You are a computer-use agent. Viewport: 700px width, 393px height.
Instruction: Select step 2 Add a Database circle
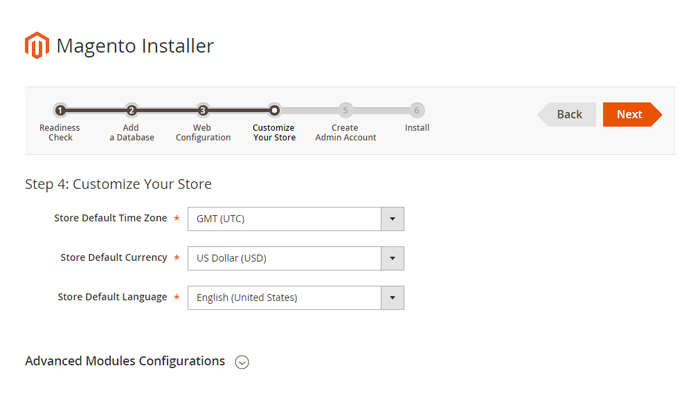pos(131,110)
